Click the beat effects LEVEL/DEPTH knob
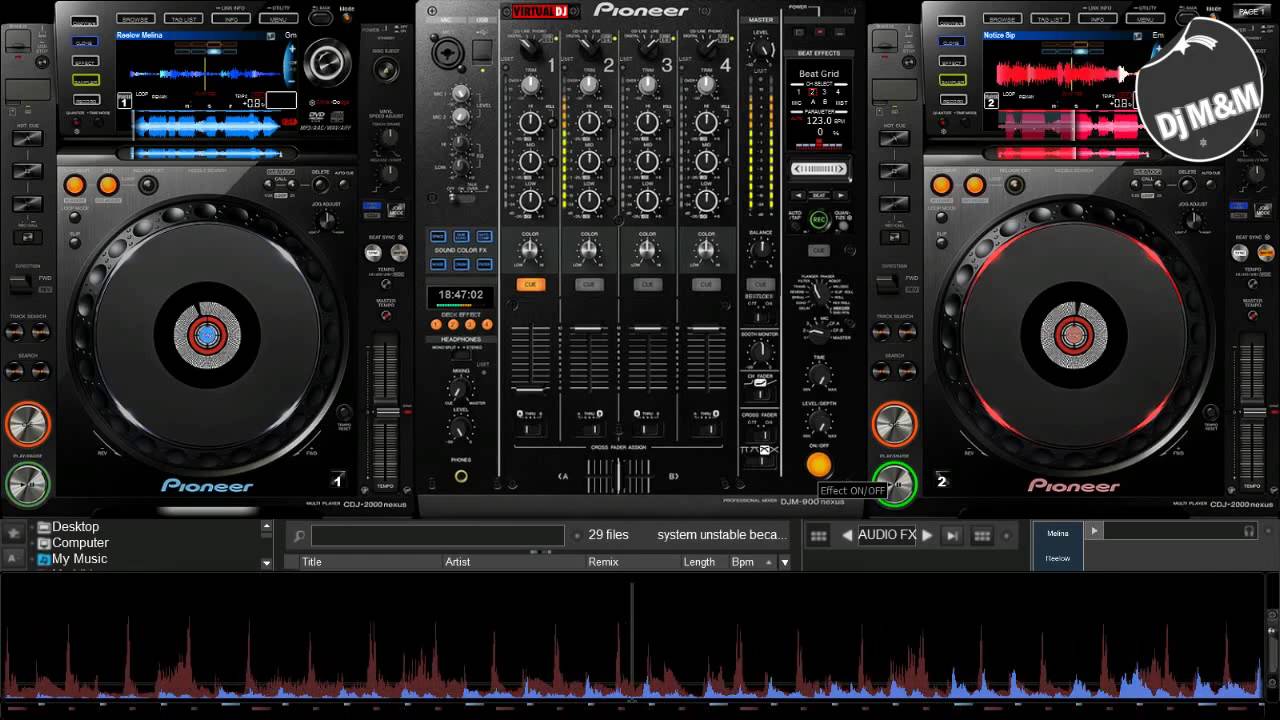The image size is (1280, 720). point(819,421)
